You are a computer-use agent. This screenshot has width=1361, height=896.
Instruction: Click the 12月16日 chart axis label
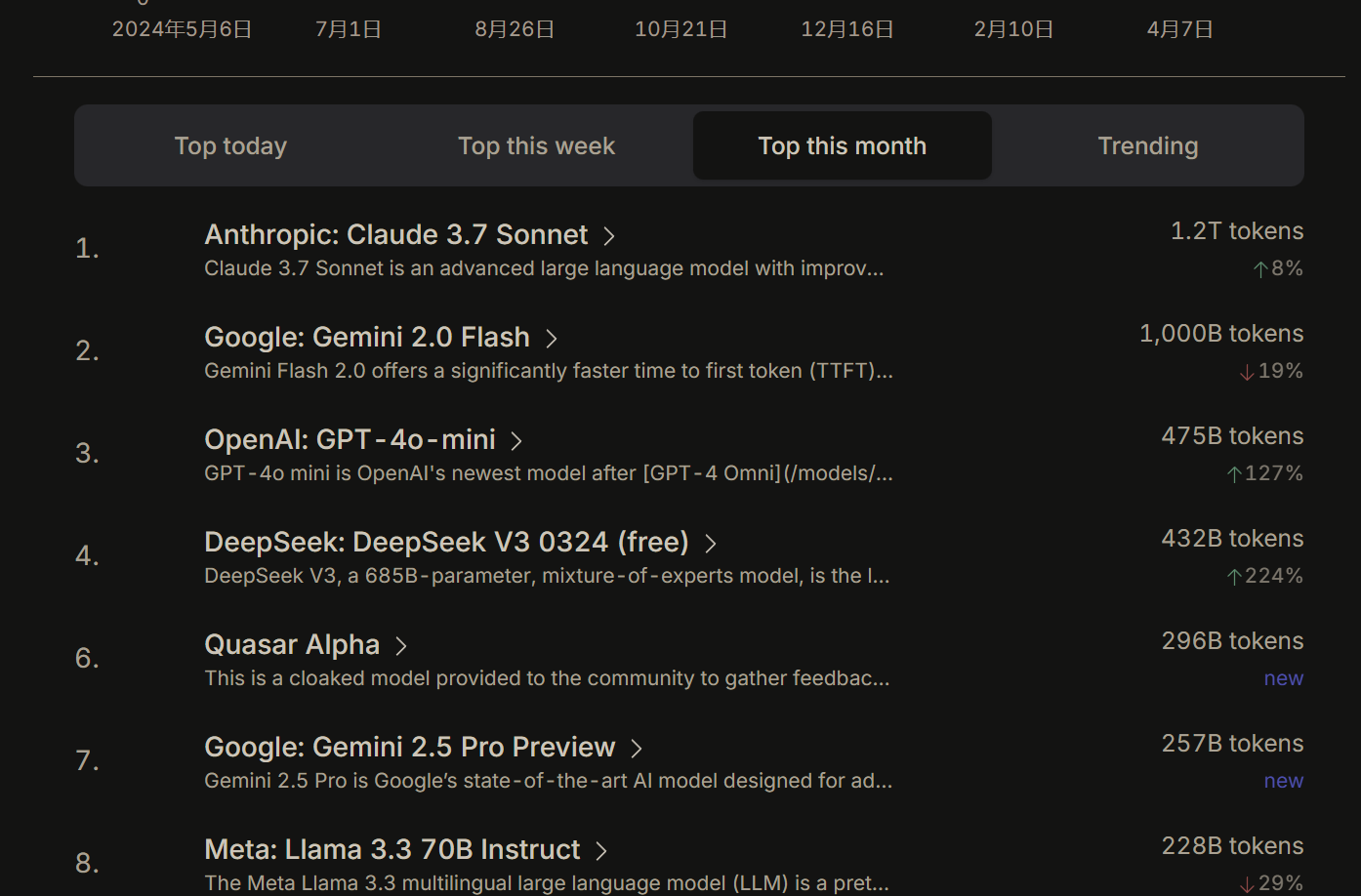click(847, 29)
